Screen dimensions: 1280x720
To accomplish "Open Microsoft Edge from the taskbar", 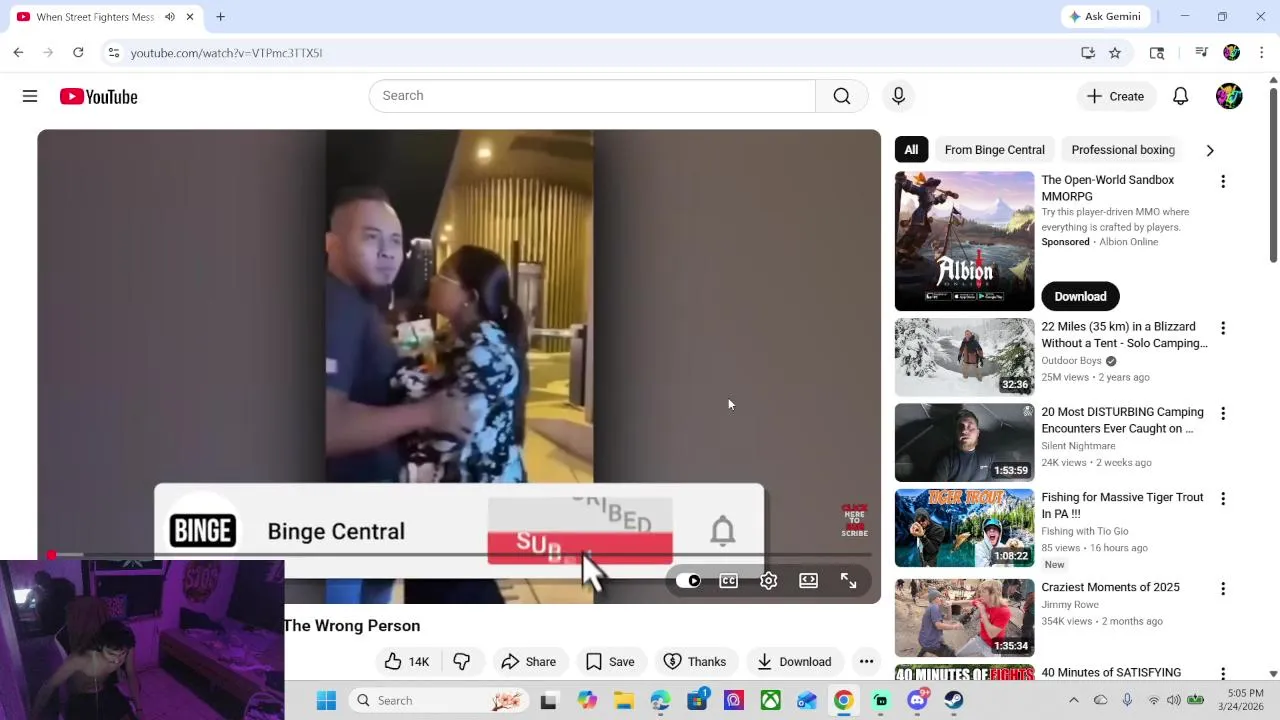I will point(660,700).
